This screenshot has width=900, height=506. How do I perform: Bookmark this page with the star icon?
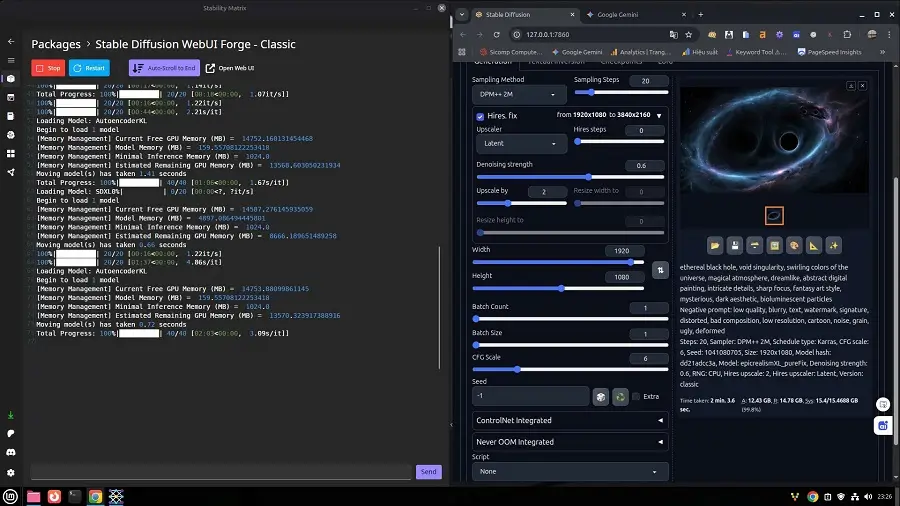[x=689, y=34]
